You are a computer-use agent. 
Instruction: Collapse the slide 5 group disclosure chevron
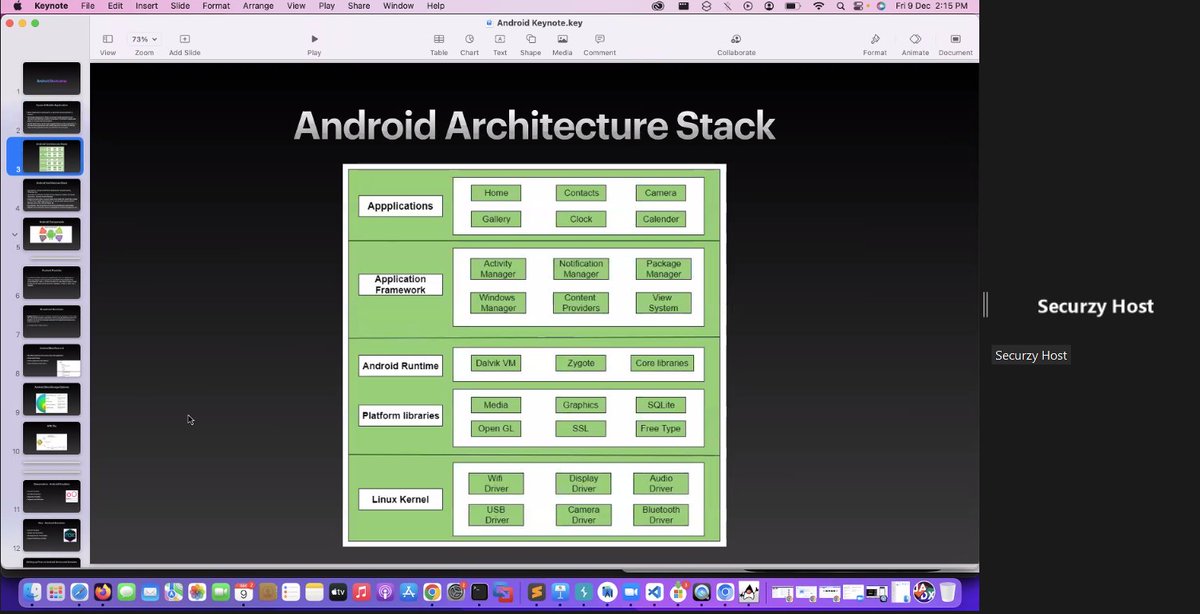[x=14, y=234]
